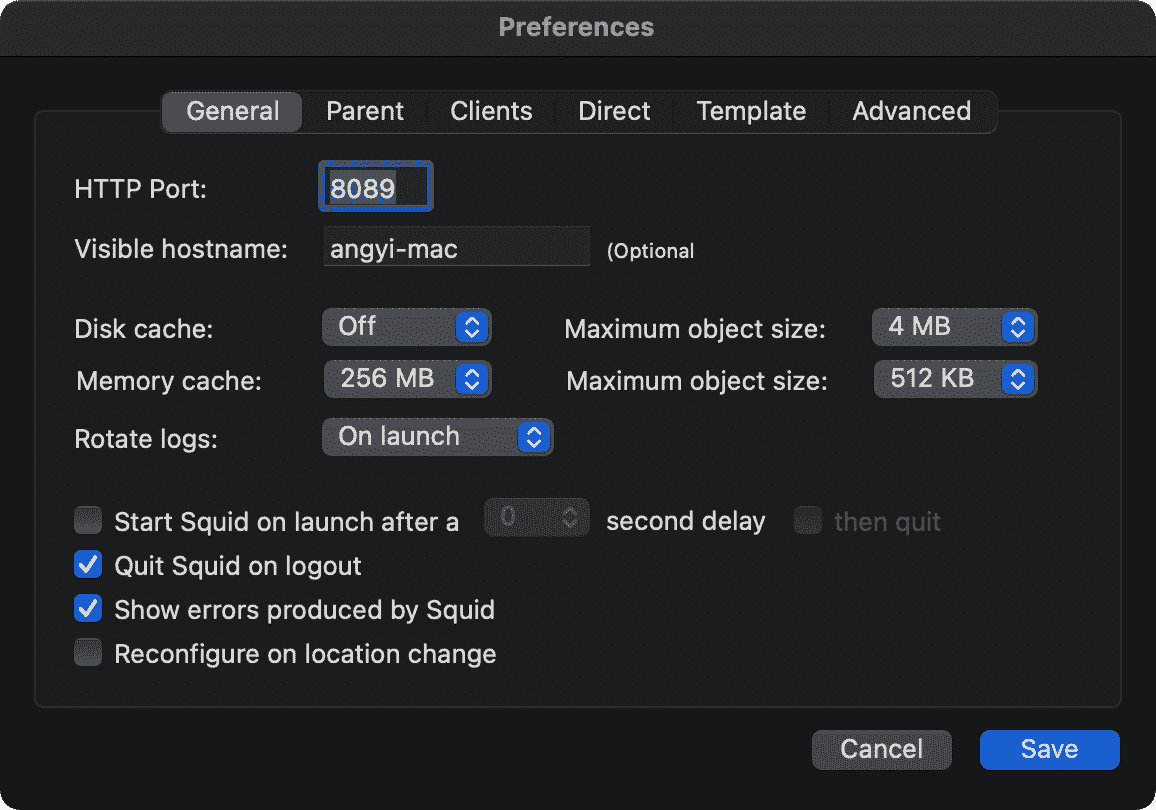The width and height of the screenshot is (1156, 810).
Task: Open the 4 MB maximum object size dropdown
Action: [954, 326]
